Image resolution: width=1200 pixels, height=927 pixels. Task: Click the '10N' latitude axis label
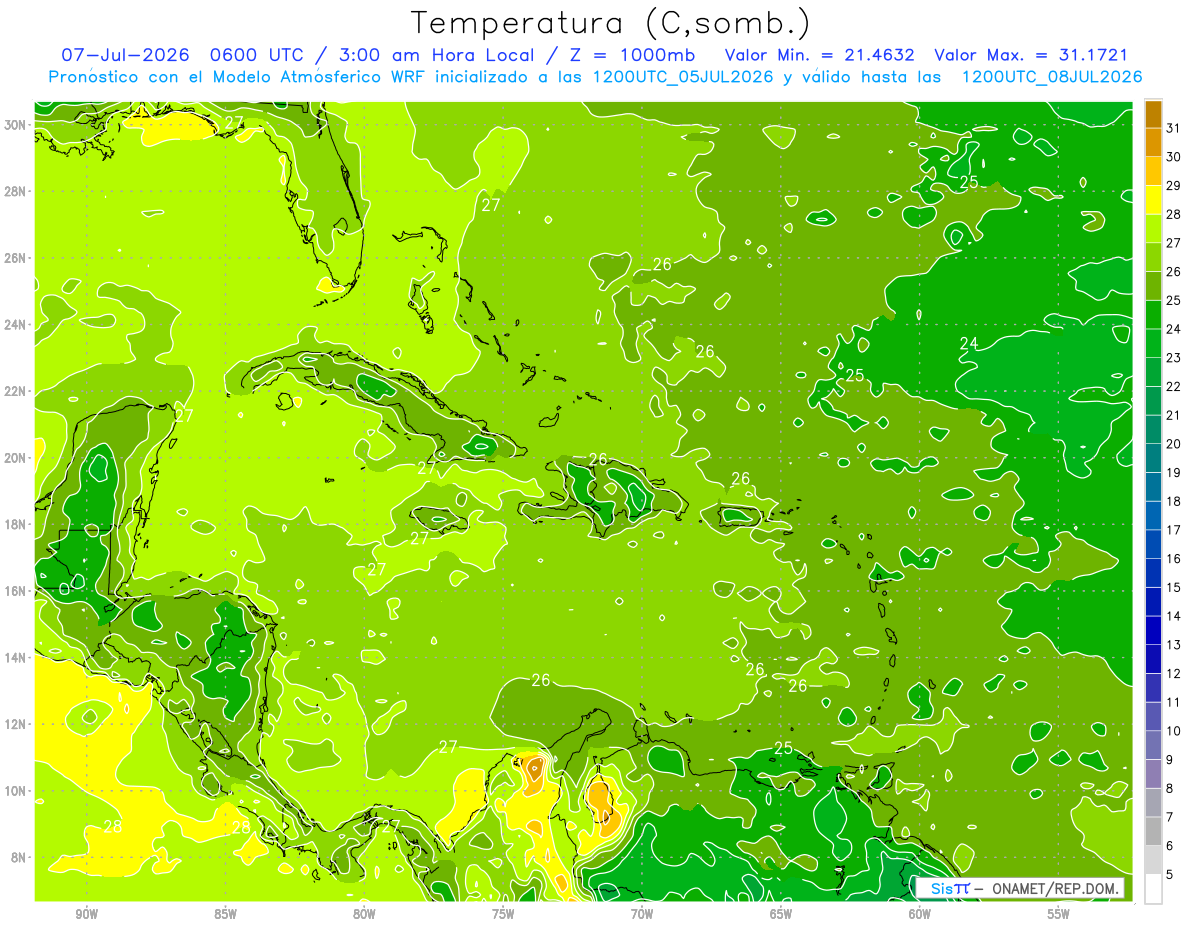[15, 791]
